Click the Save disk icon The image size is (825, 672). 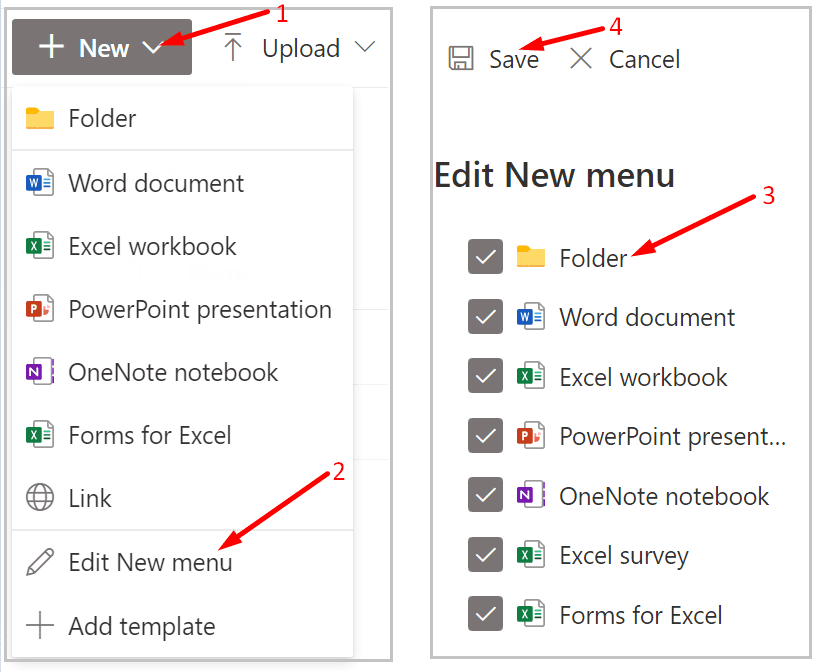click(460, 59)
